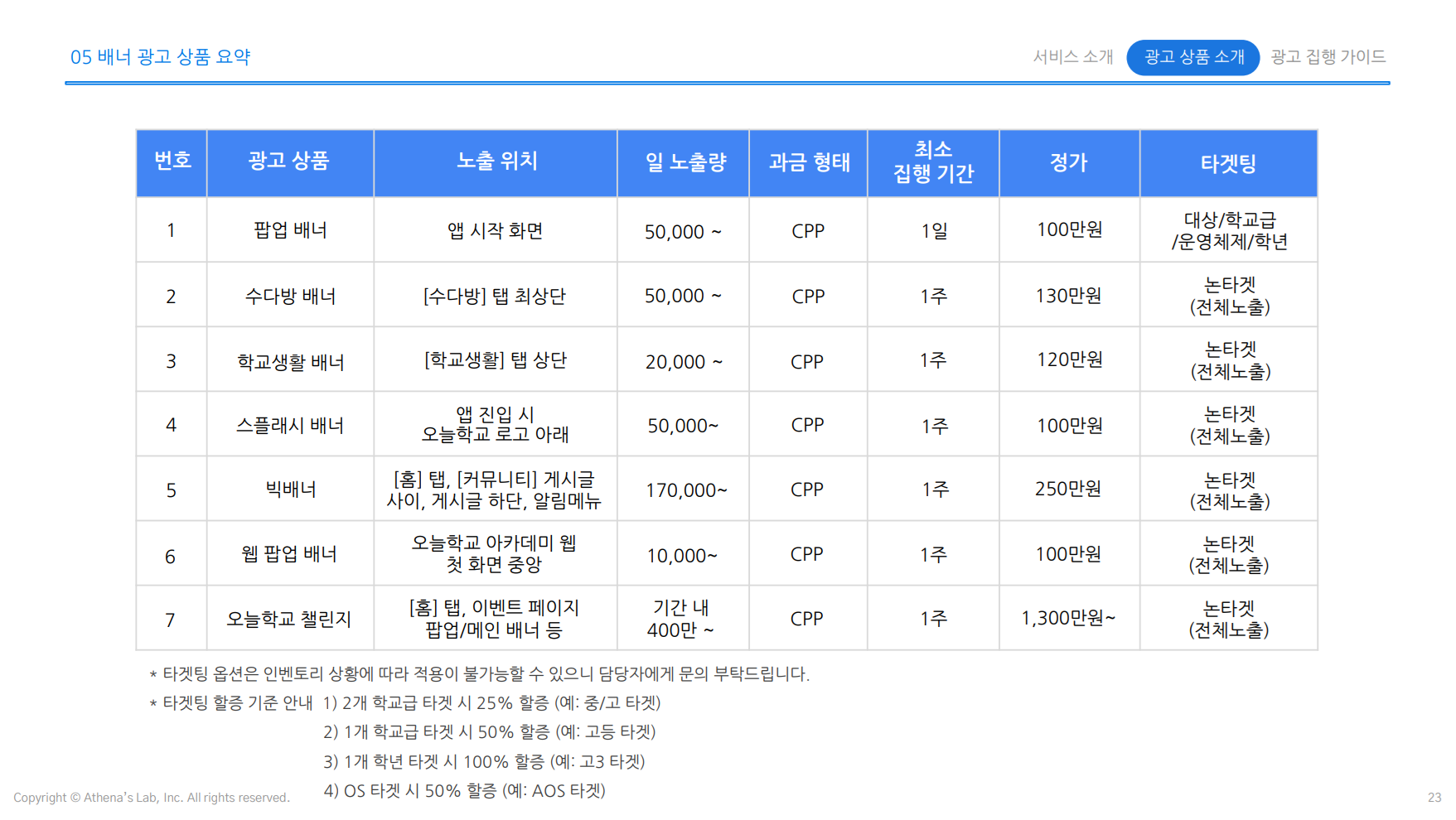
Task: Select the 수다방 배너 product cell
Action: (290, 297)
